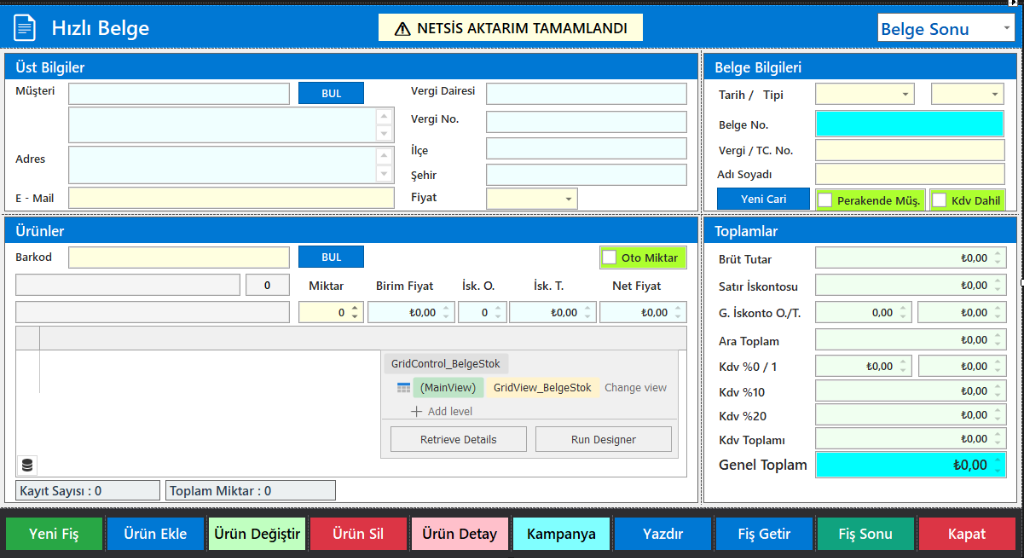Click the Fiş Getir button
1024x558 pixels.
click(764, 534)
